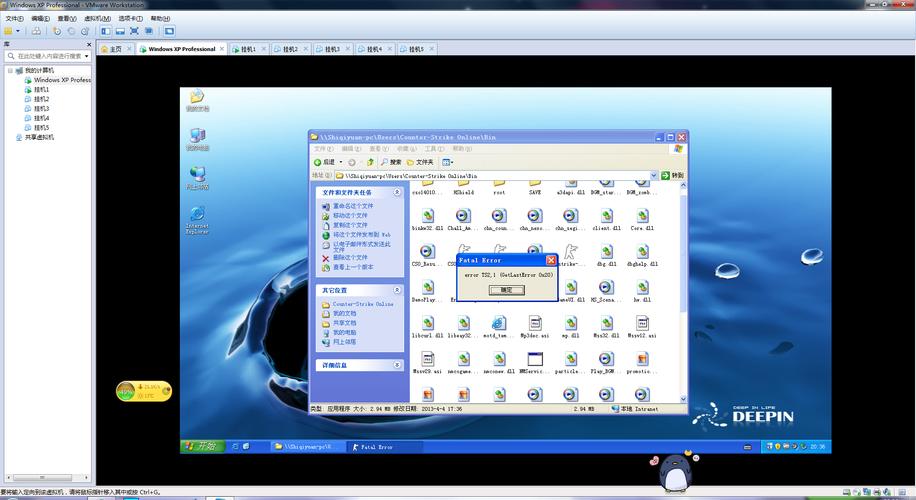Click the send Ctrl+Alt+Del toolbar icon
This screenshot has width=916, height=500.
pyautogui.click(x=36, y=31)
